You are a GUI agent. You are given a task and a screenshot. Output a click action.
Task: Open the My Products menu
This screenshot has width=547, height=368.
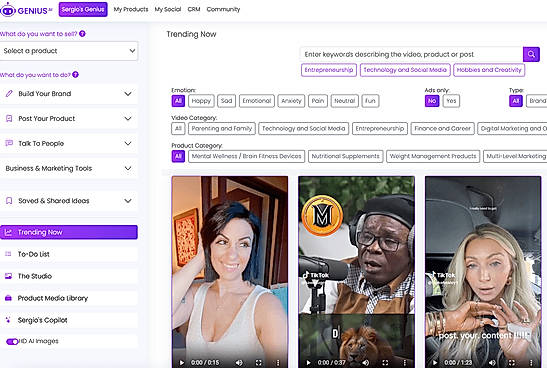(131, 9)
